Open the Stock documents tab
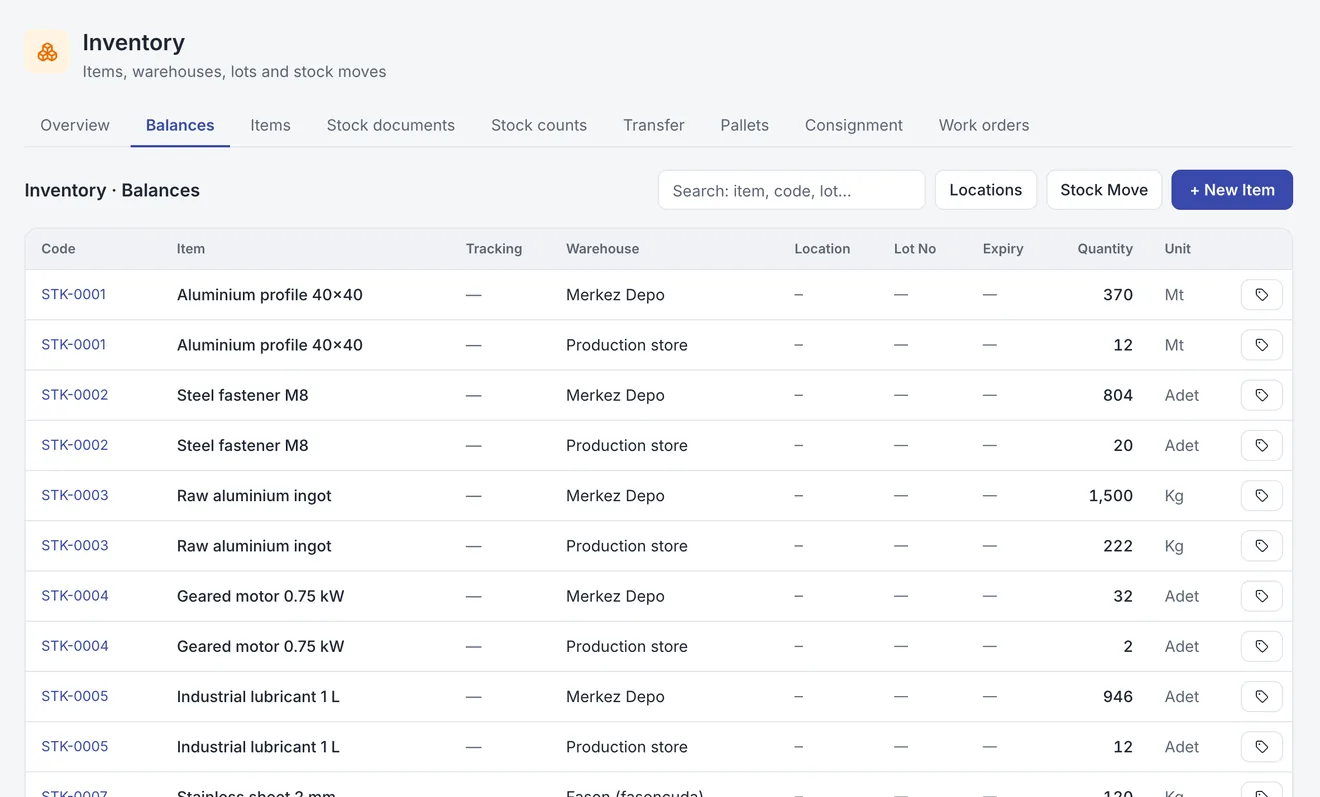 tap(391, 125)
